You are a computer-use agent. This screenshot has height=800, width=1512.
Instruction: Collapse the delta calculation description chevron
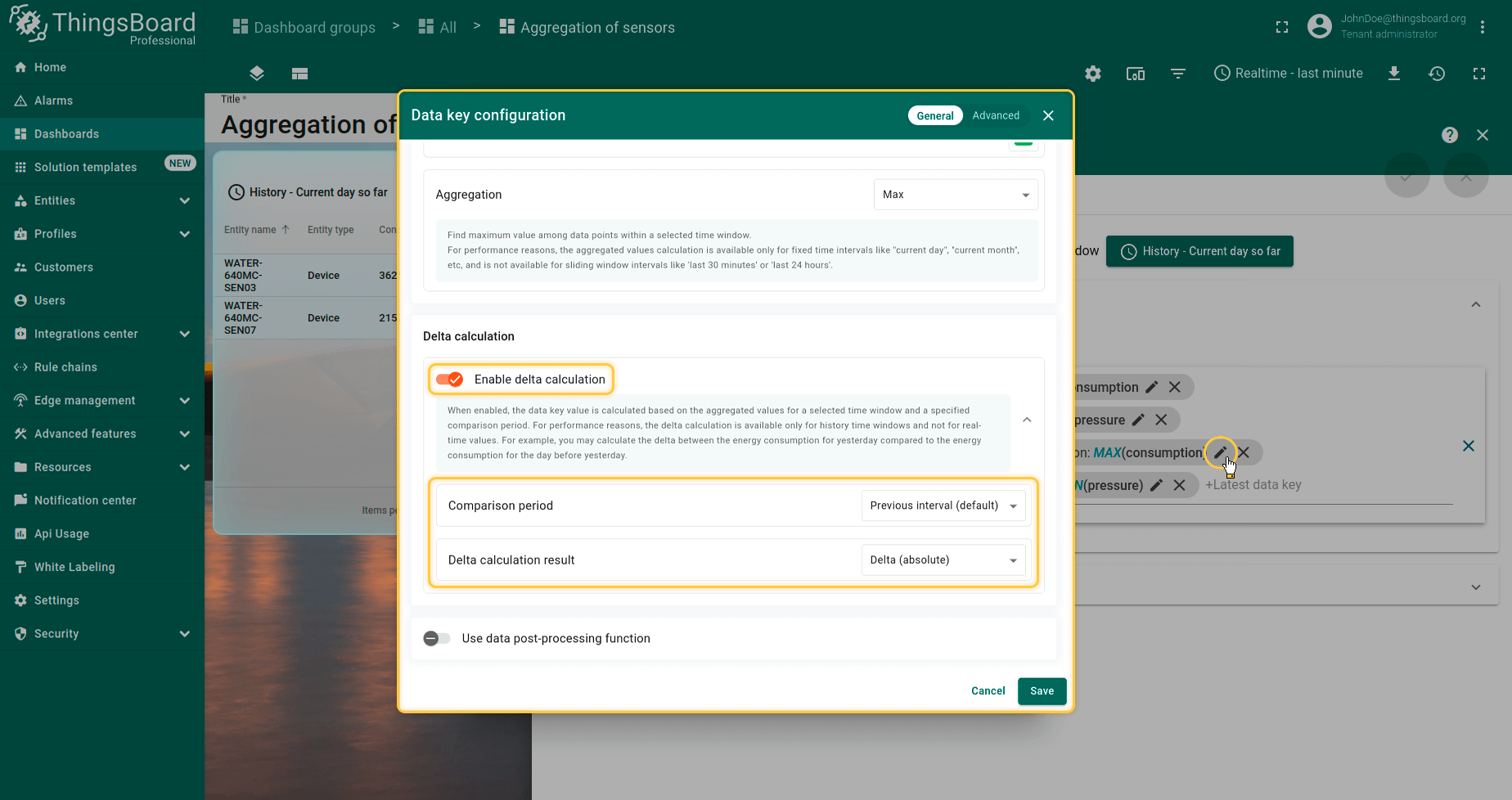1027,420
